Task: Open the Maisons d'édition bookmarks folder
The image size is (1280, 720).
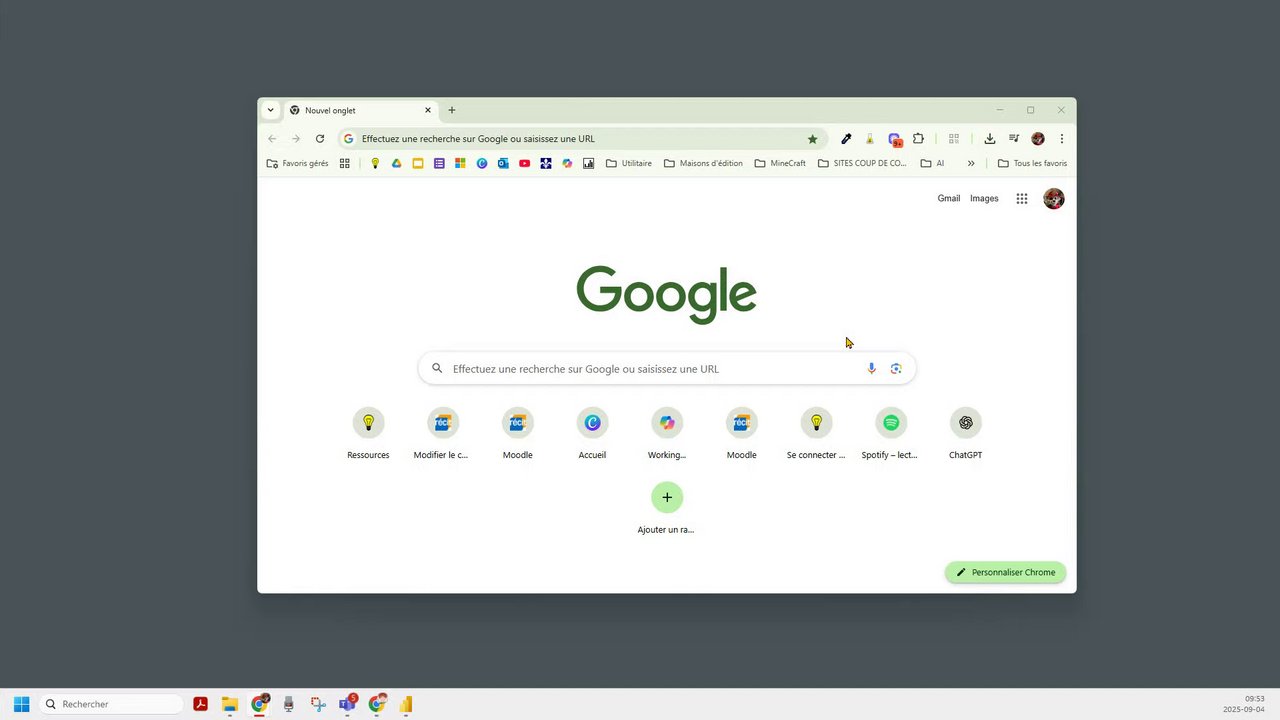Action: 703,163
